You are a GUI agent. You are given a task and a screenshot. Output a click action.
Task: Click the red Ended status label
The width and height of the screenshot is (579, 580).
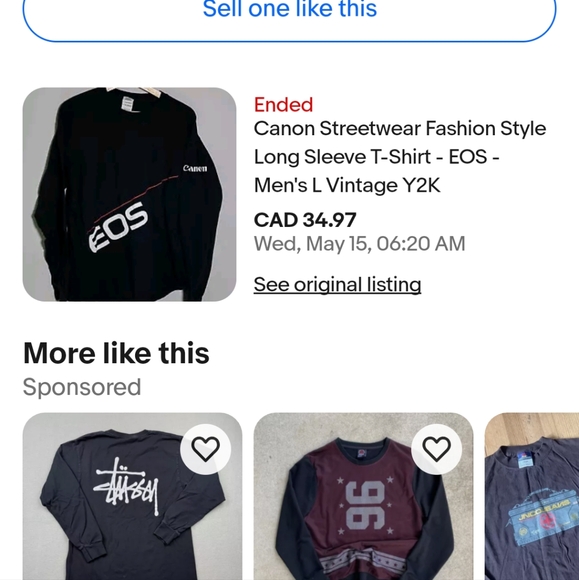283,105
